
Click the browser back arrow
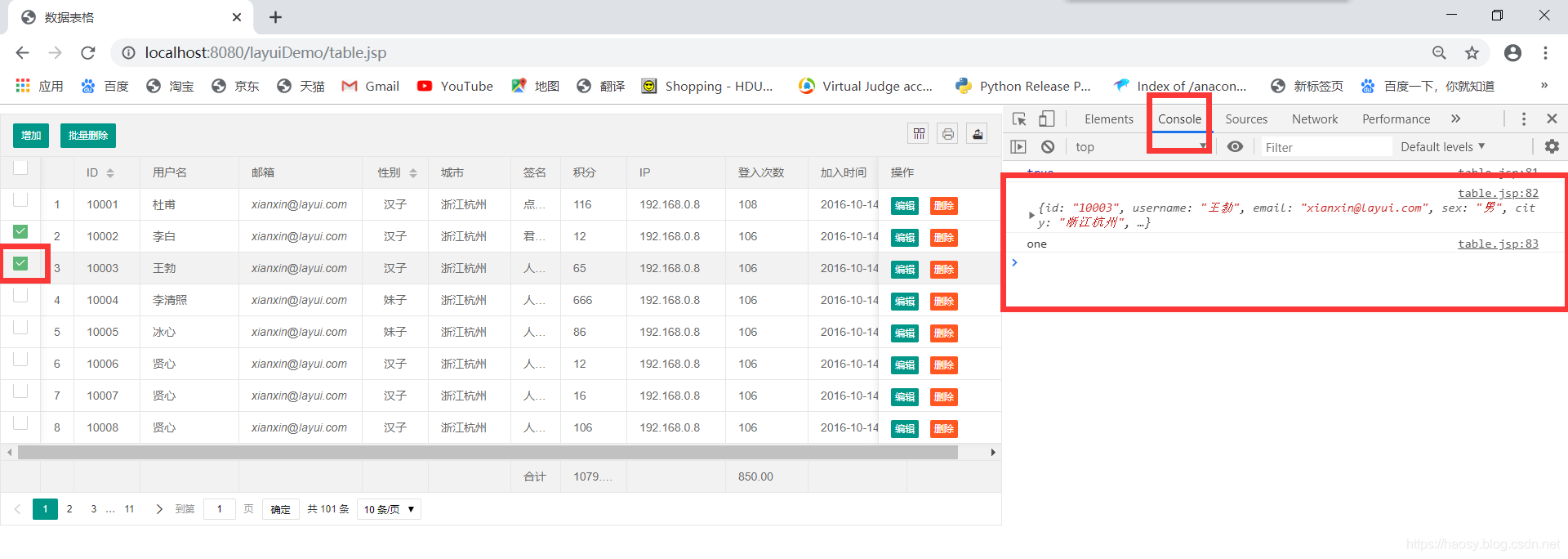pos(22,52)
